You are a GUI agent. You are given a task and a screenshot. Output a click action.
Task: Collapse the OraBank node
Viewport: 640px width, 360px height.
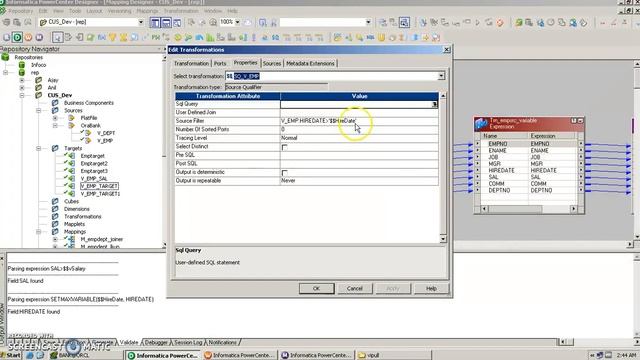click(55, 125)
